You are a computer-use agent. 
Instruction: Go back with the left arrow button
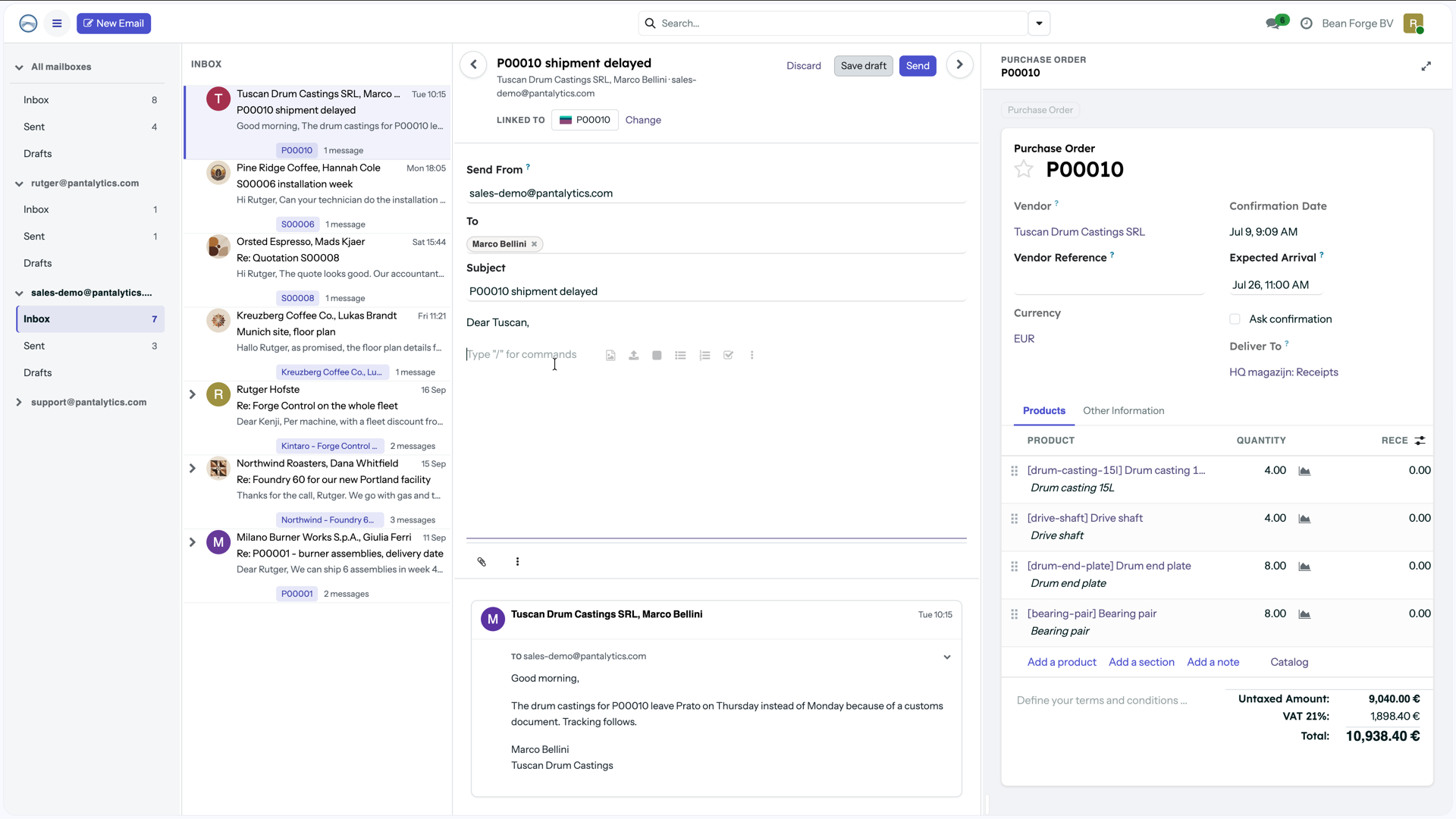473,64
